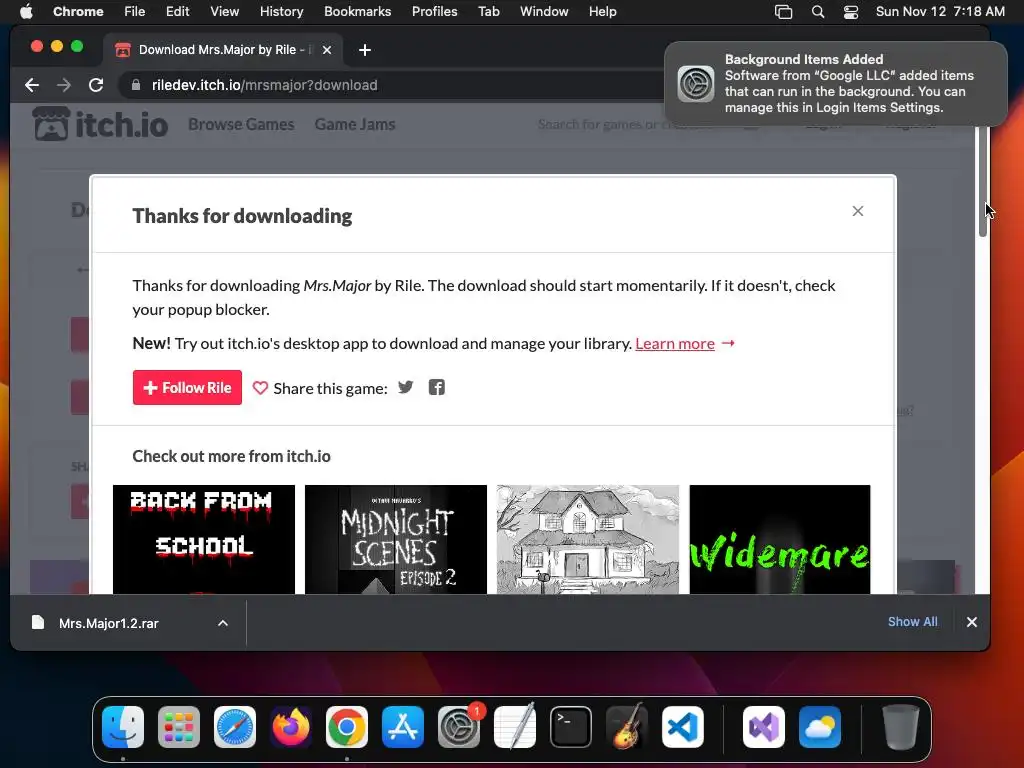Open the Midnight Scenes Episode 2 thumbnail
The image size is (1024, 768).
point(396,539)
